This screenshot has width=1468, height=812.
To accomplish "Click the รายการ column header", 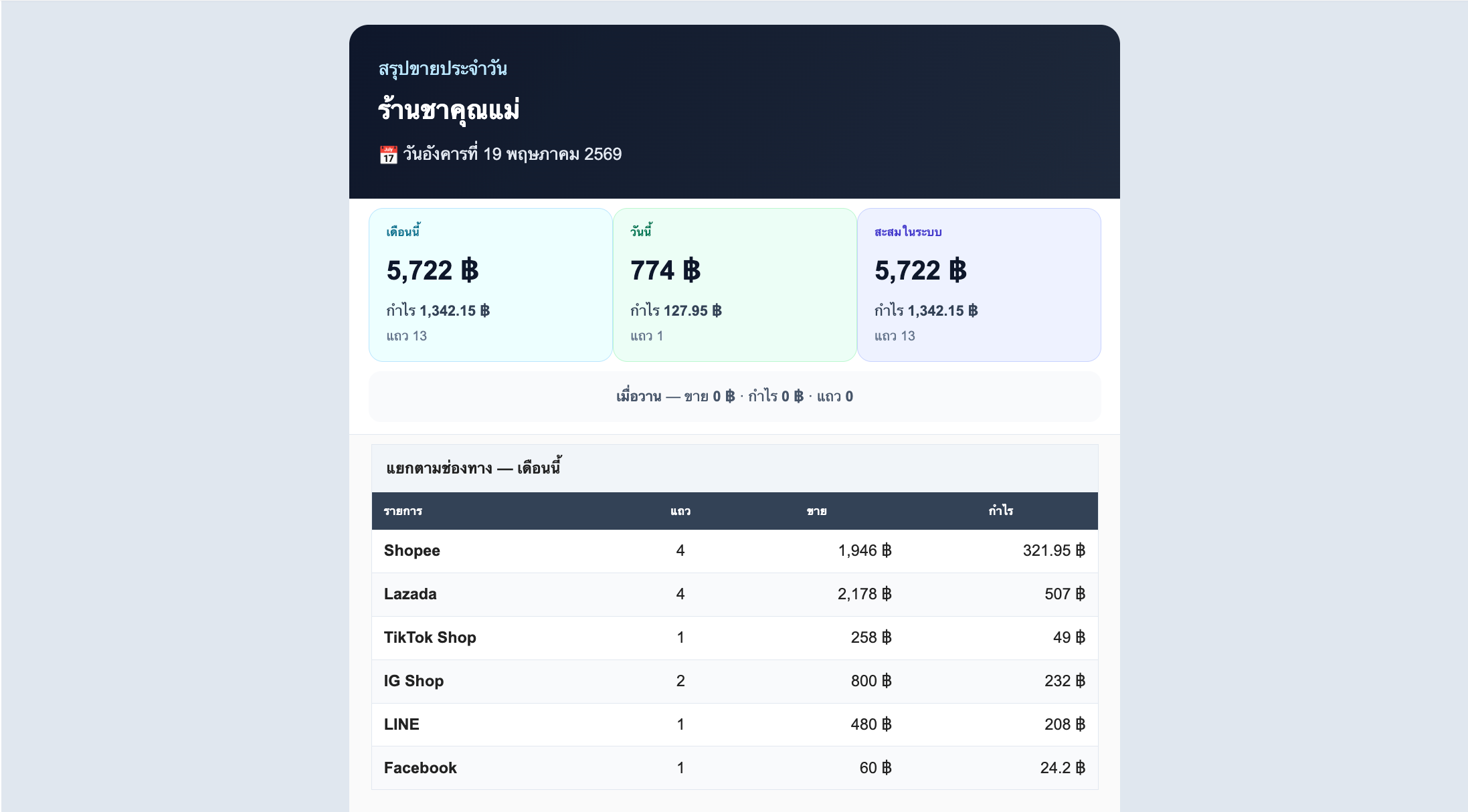I will [x=403, y=511].
